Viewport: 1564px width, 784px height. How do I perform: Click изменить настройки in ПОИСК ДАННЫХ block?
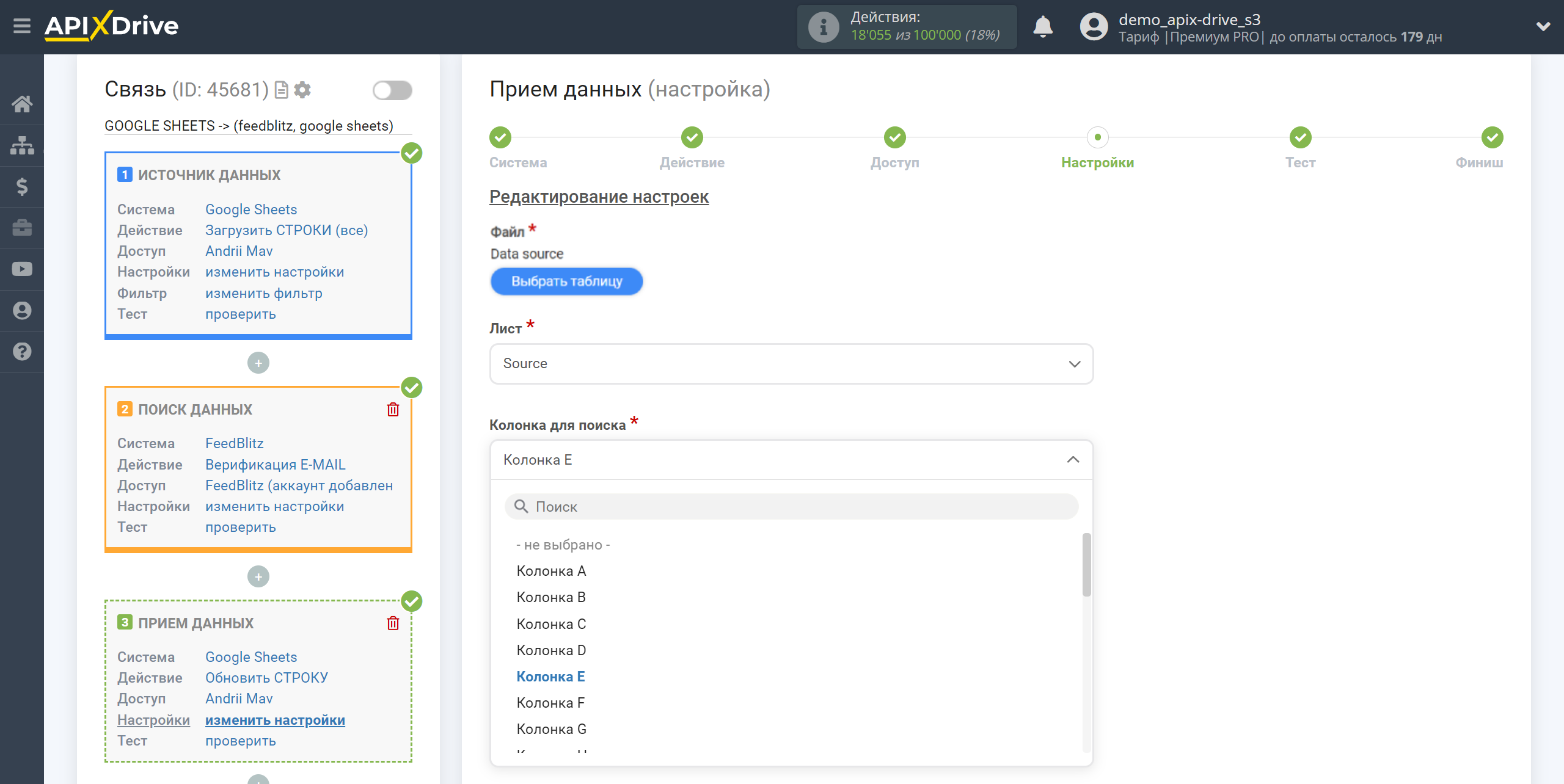275,506
